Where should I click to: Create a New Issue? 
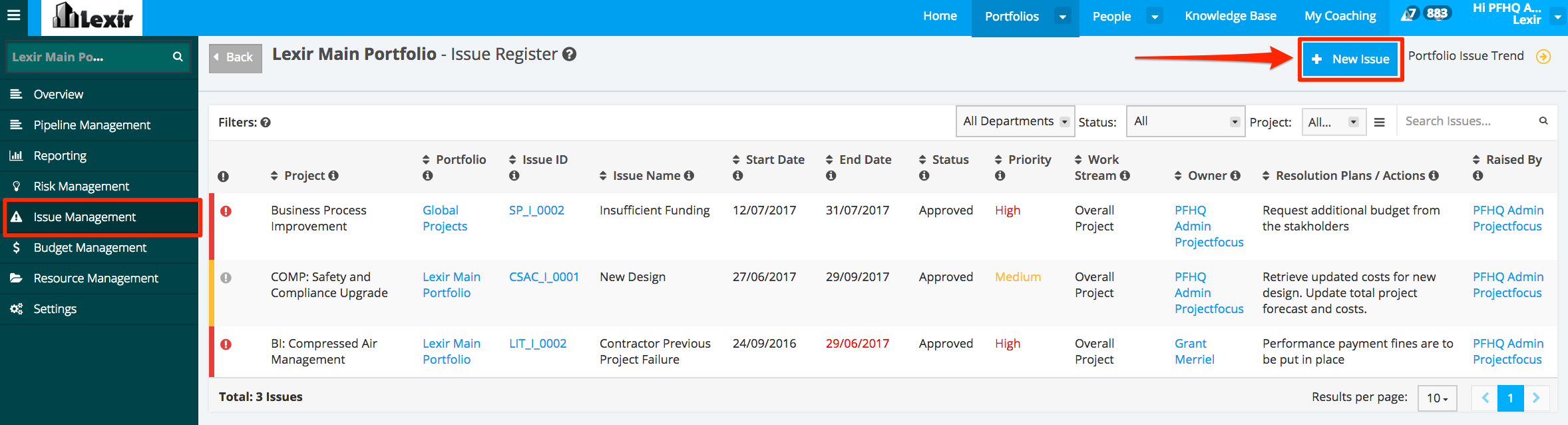click(x=1350, y=59)
